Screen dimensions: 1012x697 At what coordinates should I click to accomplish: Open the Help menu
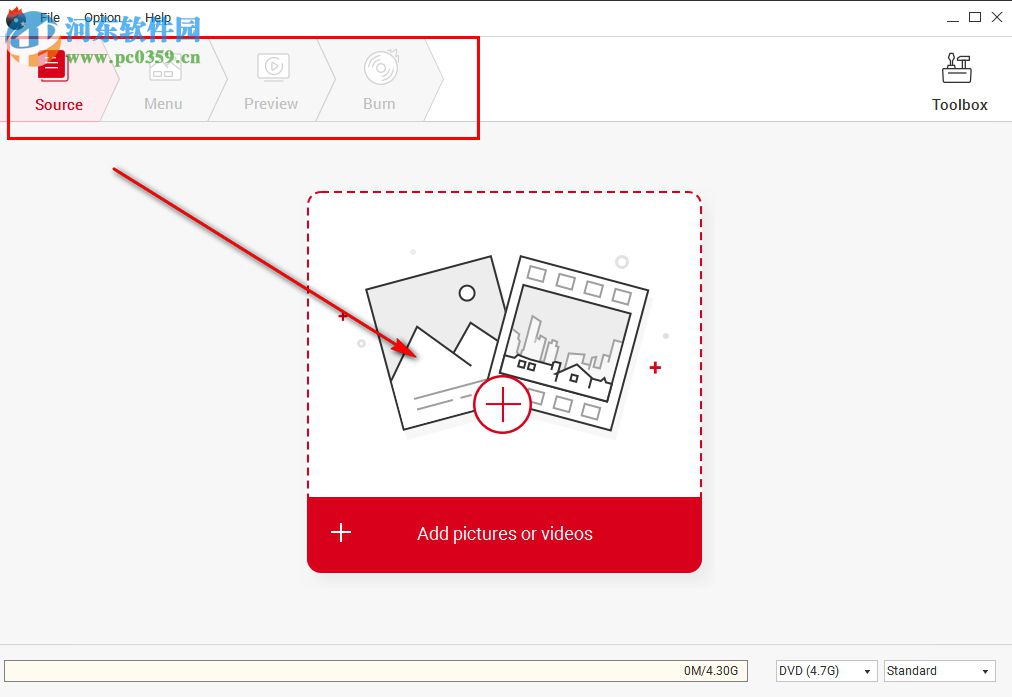pos(156,17)
